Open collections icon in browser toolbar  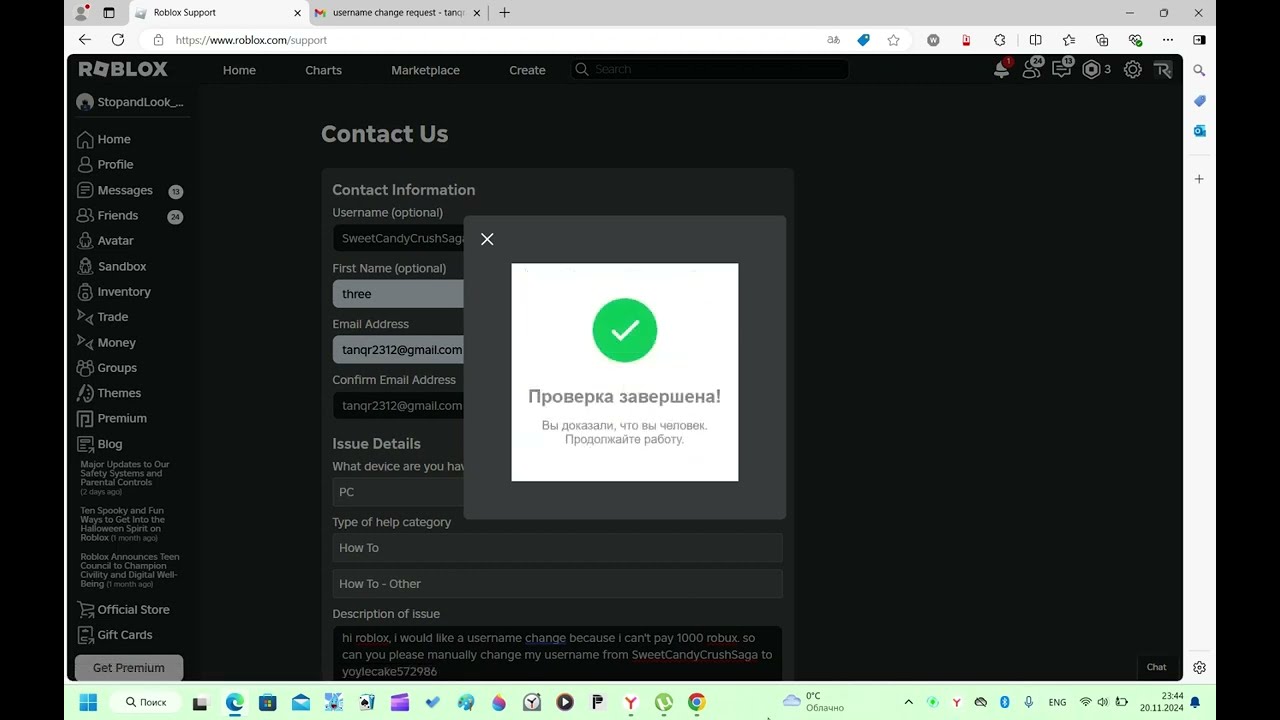click(x=1102, y=40)
